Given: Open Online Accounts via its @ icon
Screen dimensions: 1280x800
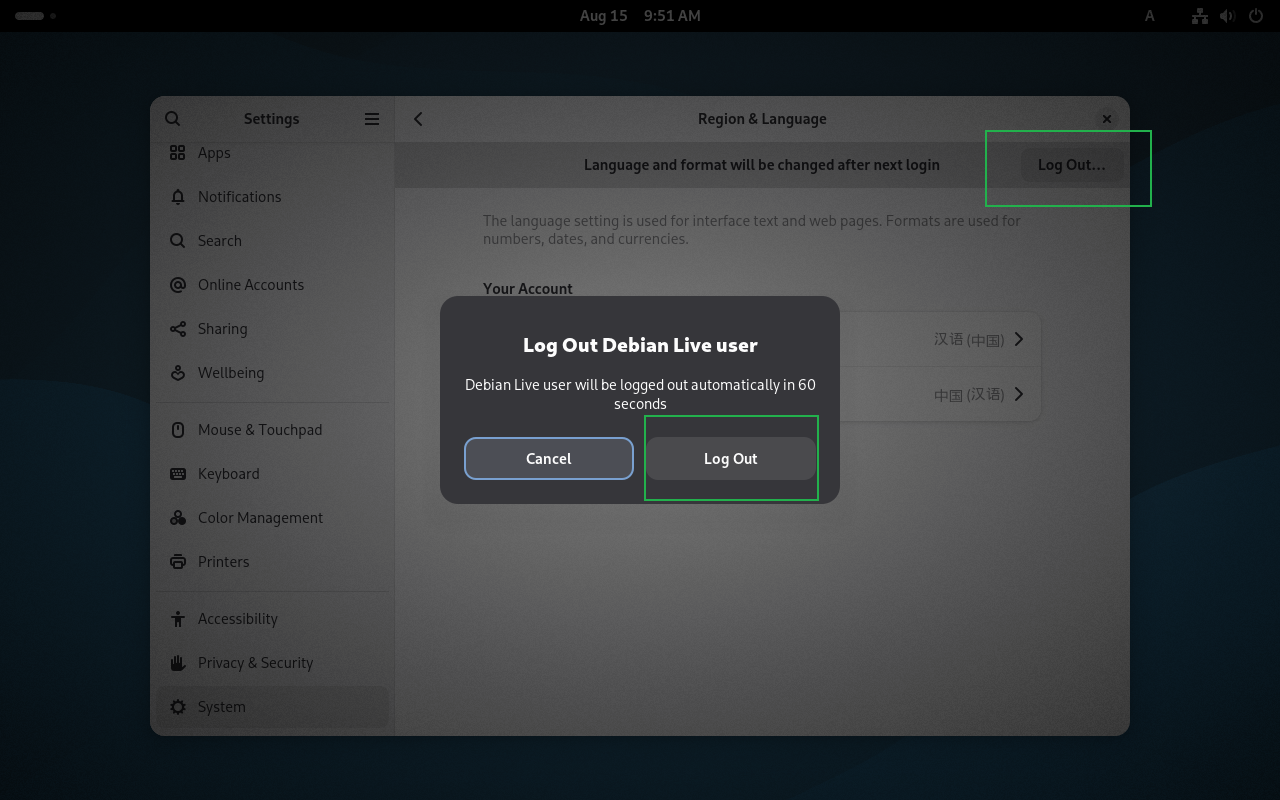Looking at the screenshot, I should (178, 285).
